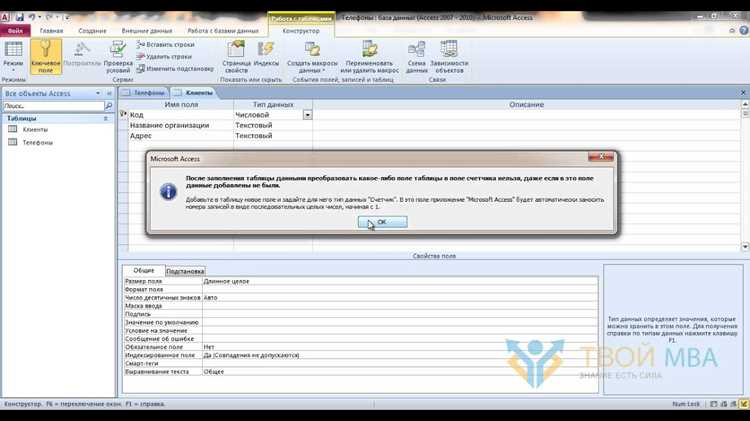Viewport: 750px width, 421px height.
Task: Click the magnifier icon beside the search field
Action: [109, 106]
